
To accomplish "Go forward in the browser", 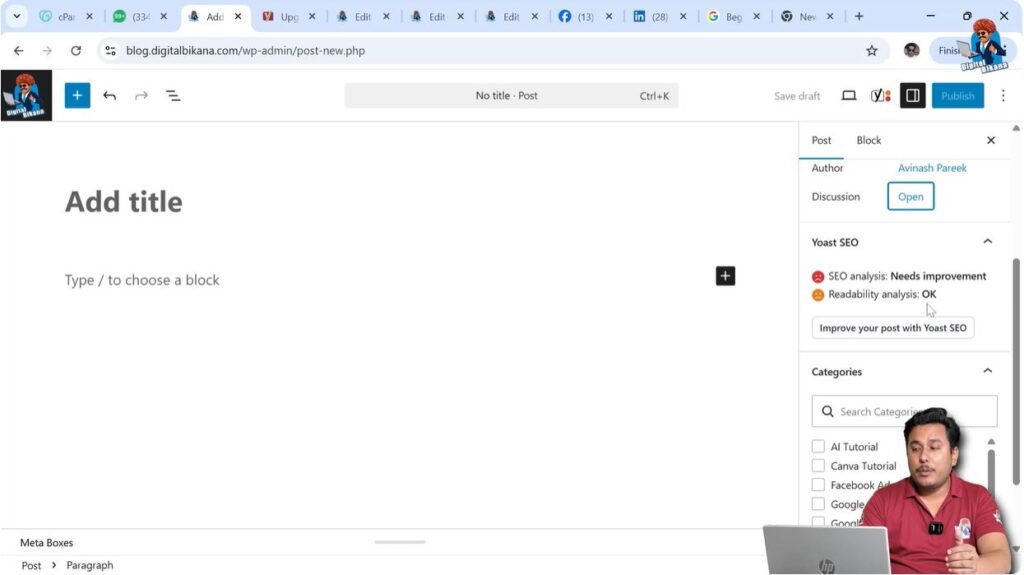I will pyautogui.click(x=47, y=50).
